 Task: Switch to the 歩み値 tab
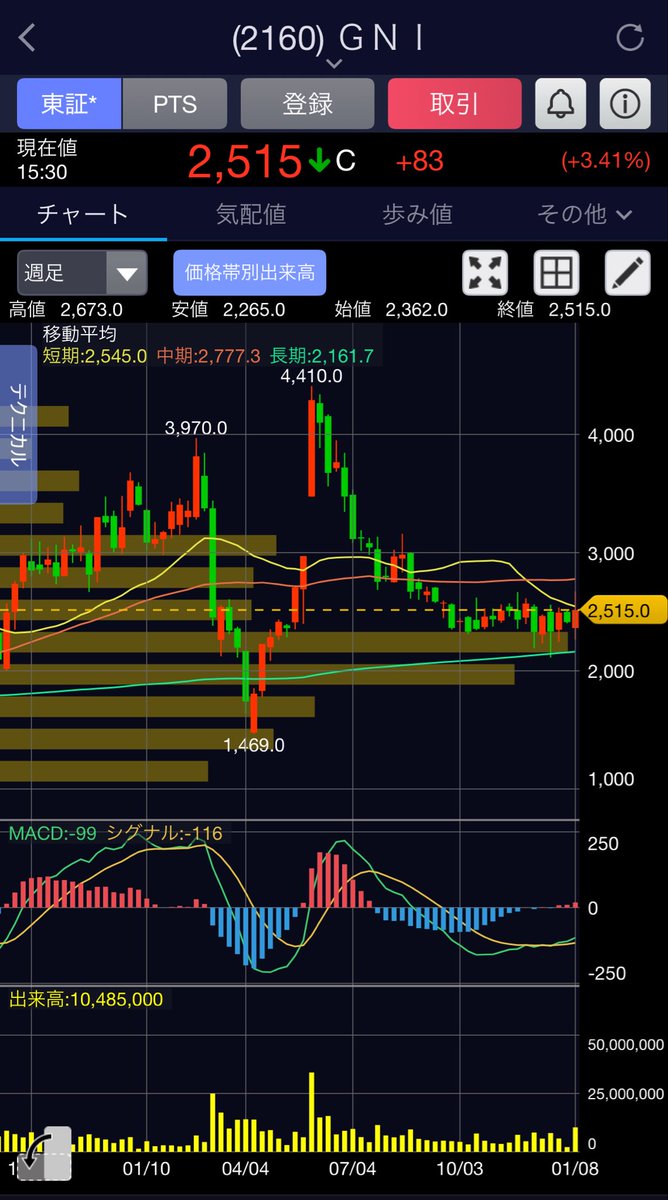(x=417, y=213)
